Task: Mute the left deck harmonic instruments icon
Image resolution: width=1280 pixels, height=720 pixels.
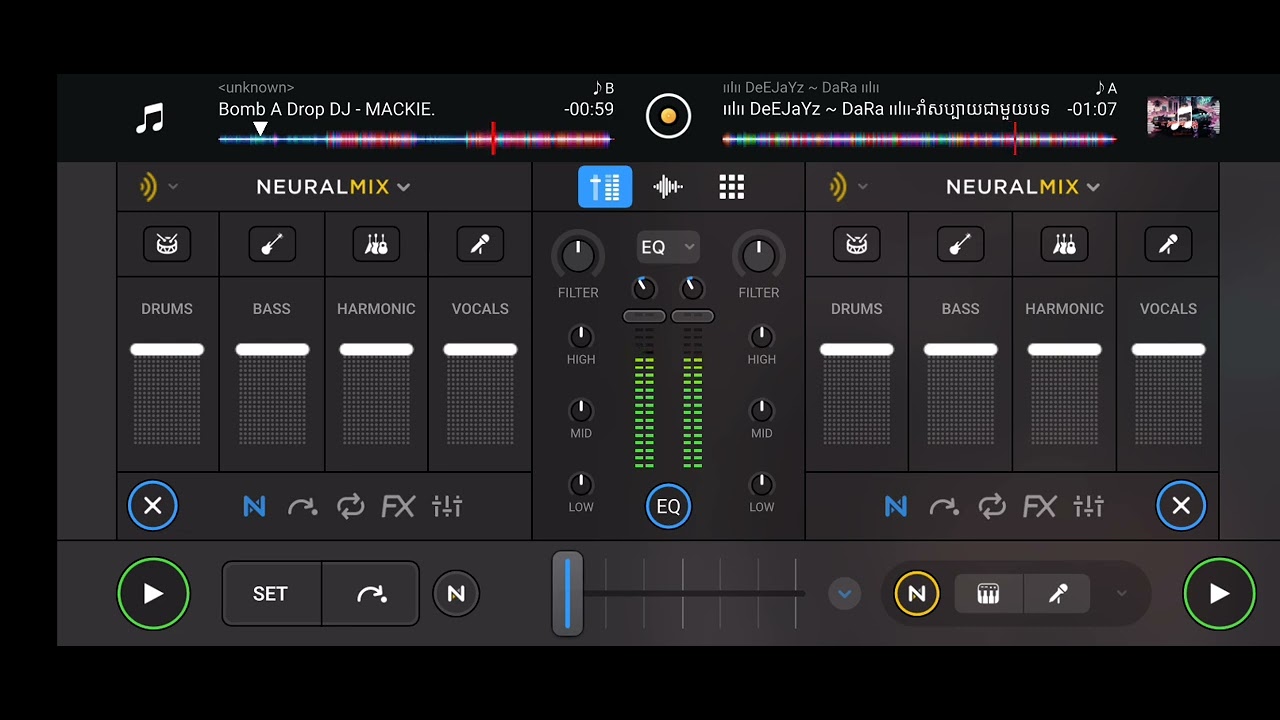Action: [376, 244]
